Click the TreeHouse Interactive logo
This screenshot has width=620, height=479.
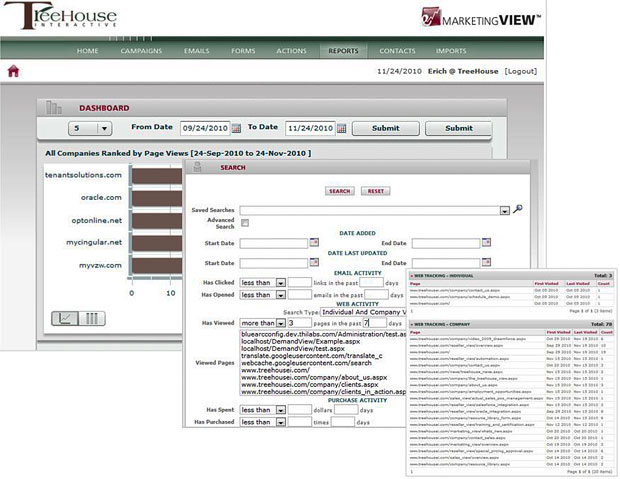tap(60, 16)
